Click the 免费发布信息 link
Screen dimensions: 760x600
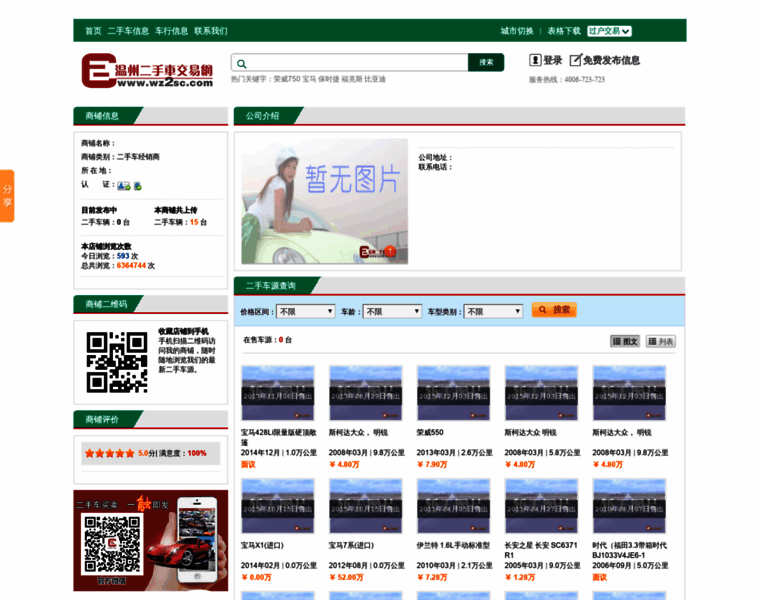611,60
